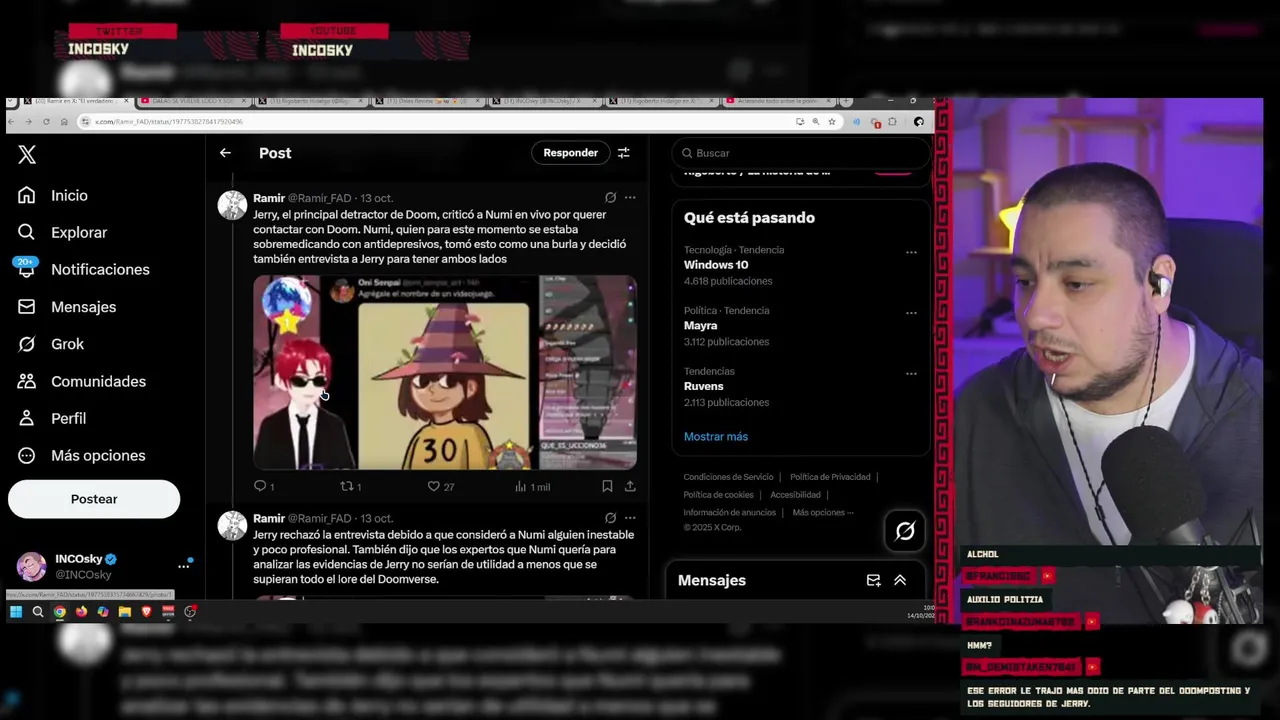Share the first Ramir post
1280x720 pixels.
(x=630, y=486)
